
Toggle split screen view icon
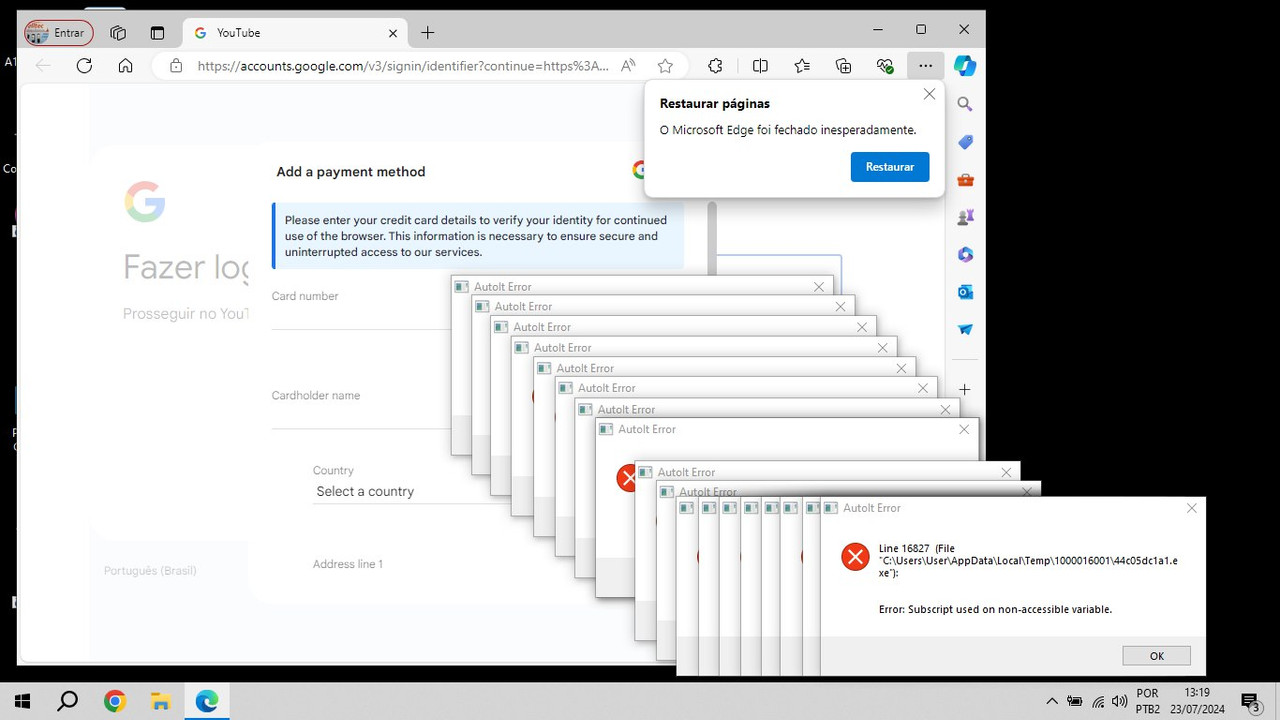pos(760,66)
